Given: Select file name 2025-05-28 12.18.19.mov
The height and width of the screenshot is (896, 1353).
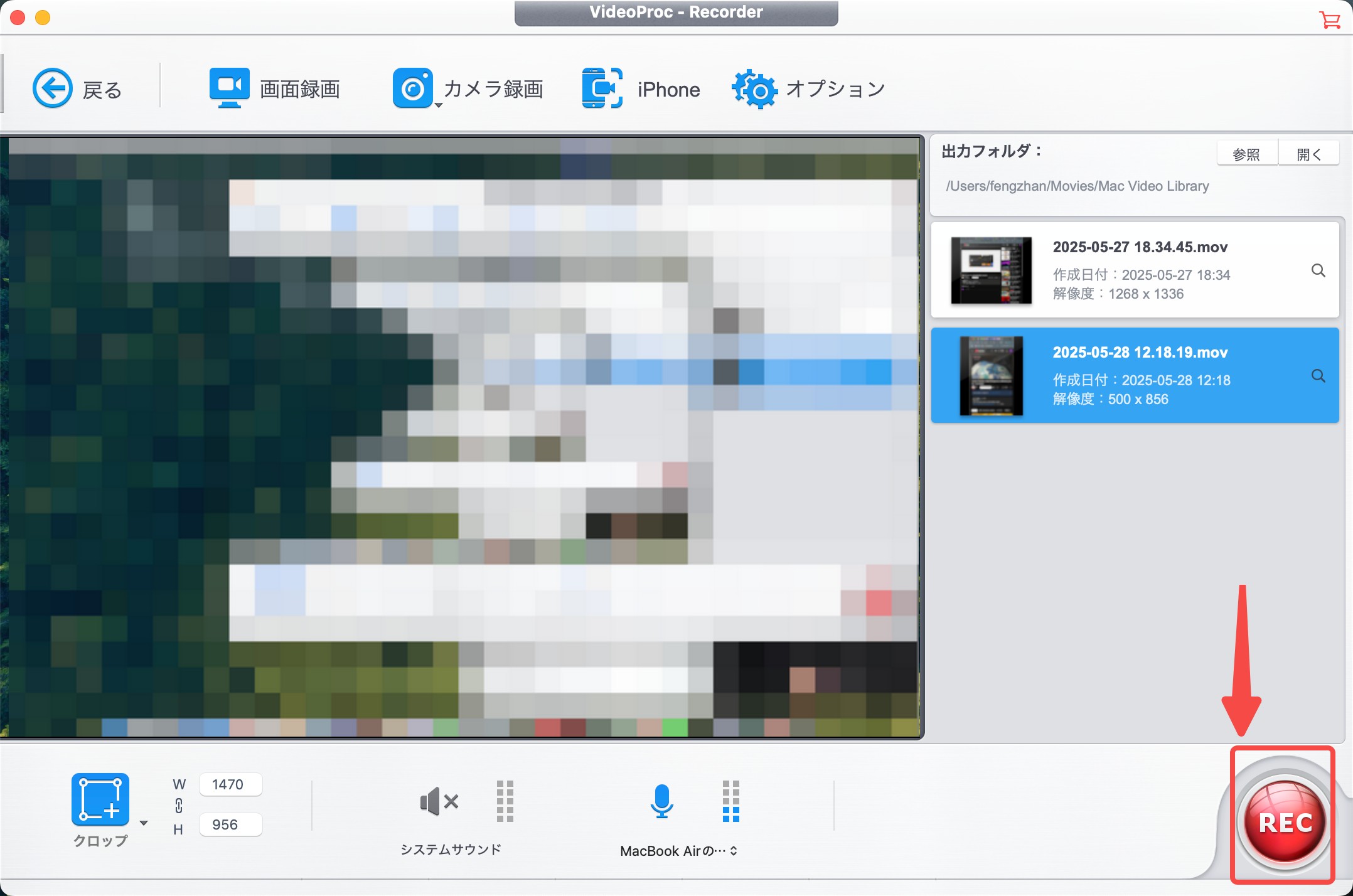Looking at the screenshot, I should (x=1140, y=353).
